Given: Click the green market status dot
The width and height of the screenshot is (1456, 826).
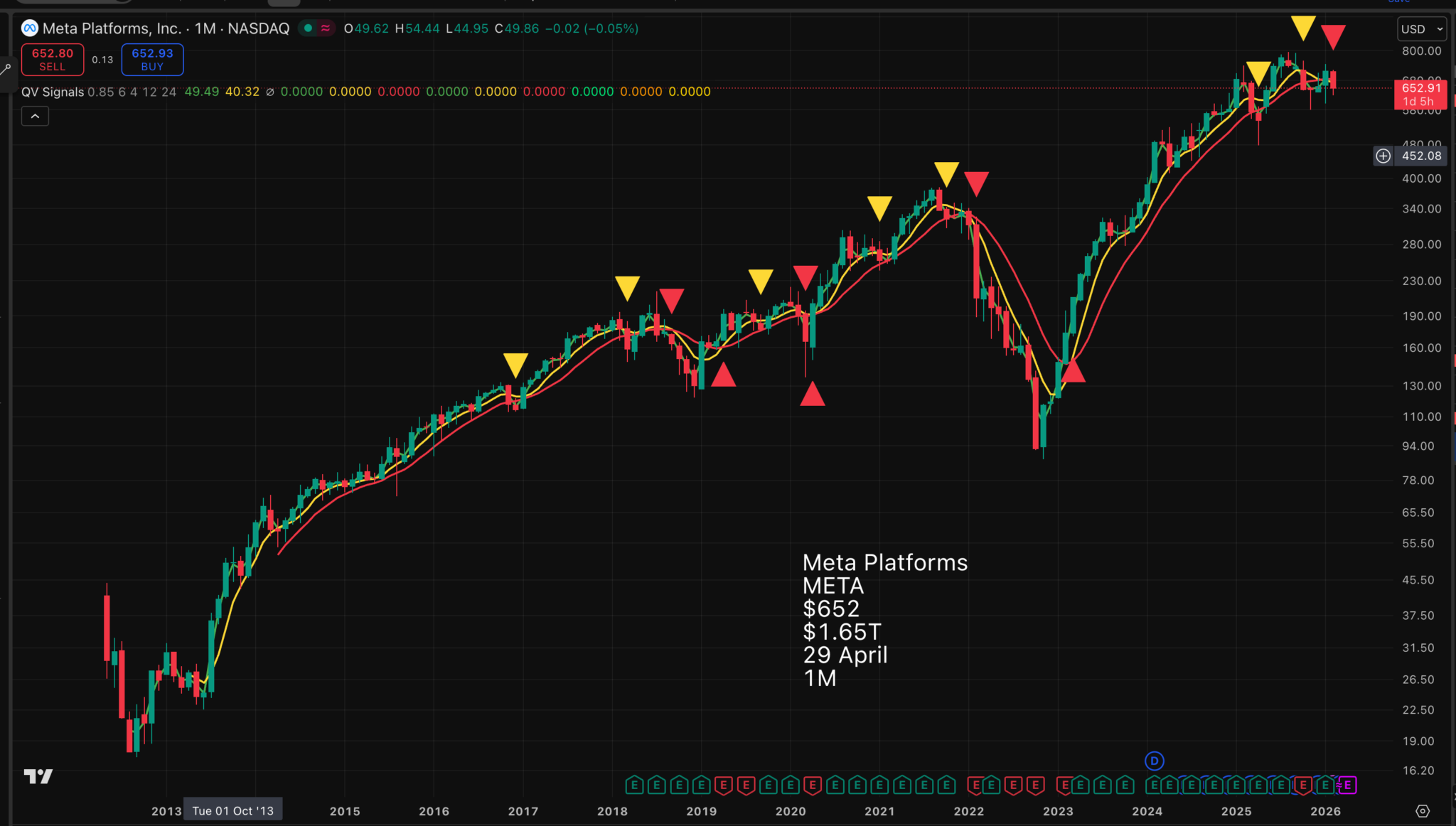Looking at the screenshot, I should click(308, 28).
